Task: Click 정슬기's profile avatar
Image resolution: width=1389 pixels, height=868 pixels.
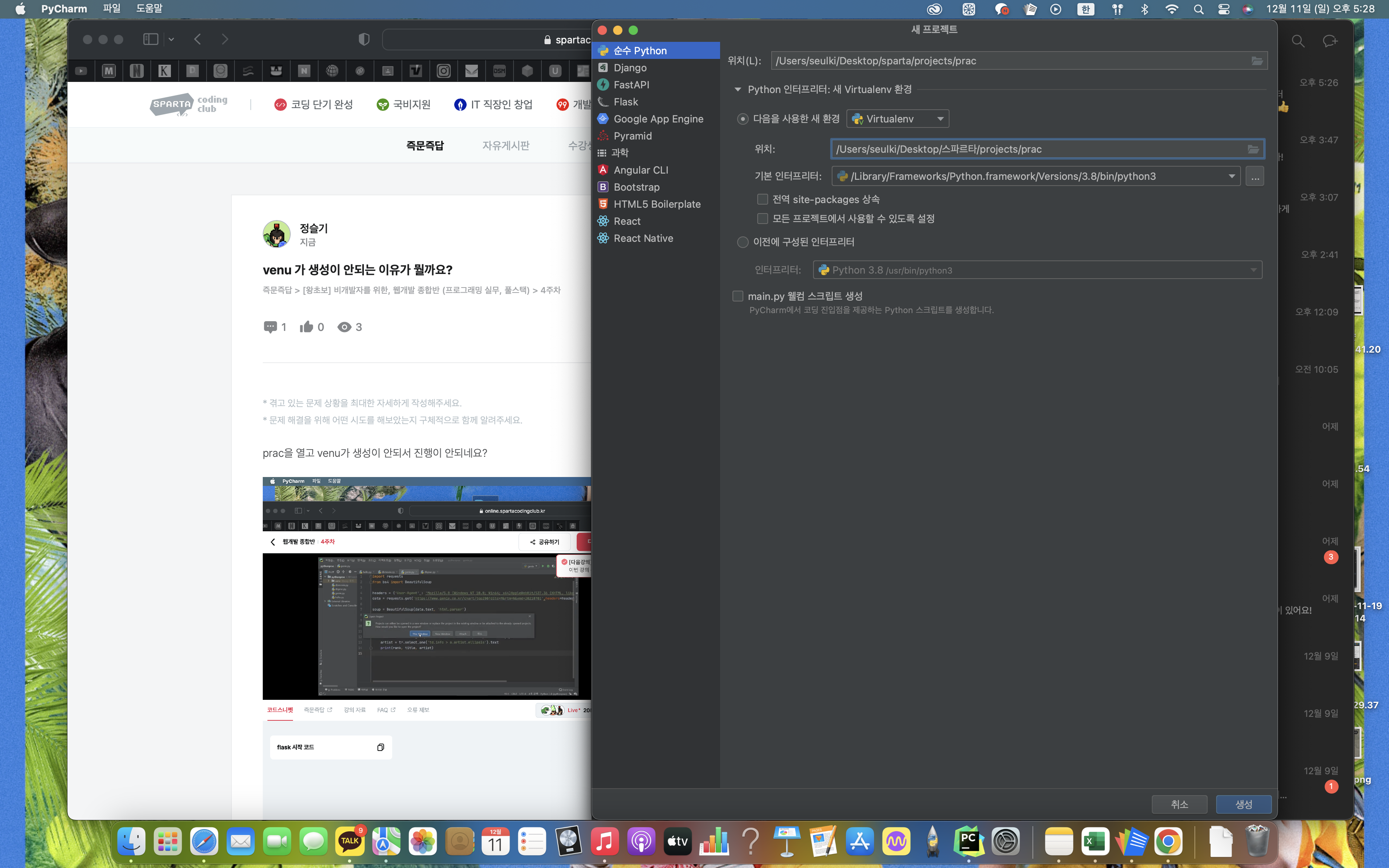Action: [277, 234]
